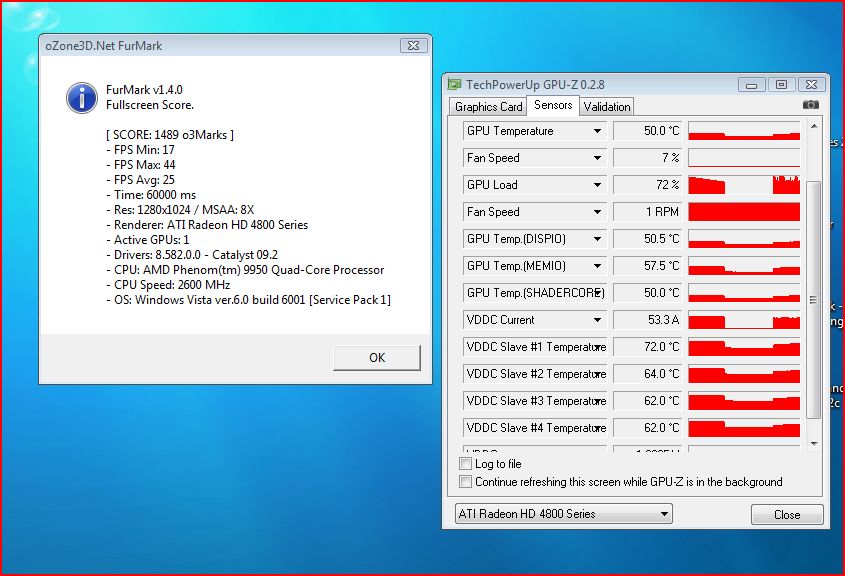The image size is (845, 576).
Task: Click the FurMark v1.4.0 heading text
Action: coord(144,89)
